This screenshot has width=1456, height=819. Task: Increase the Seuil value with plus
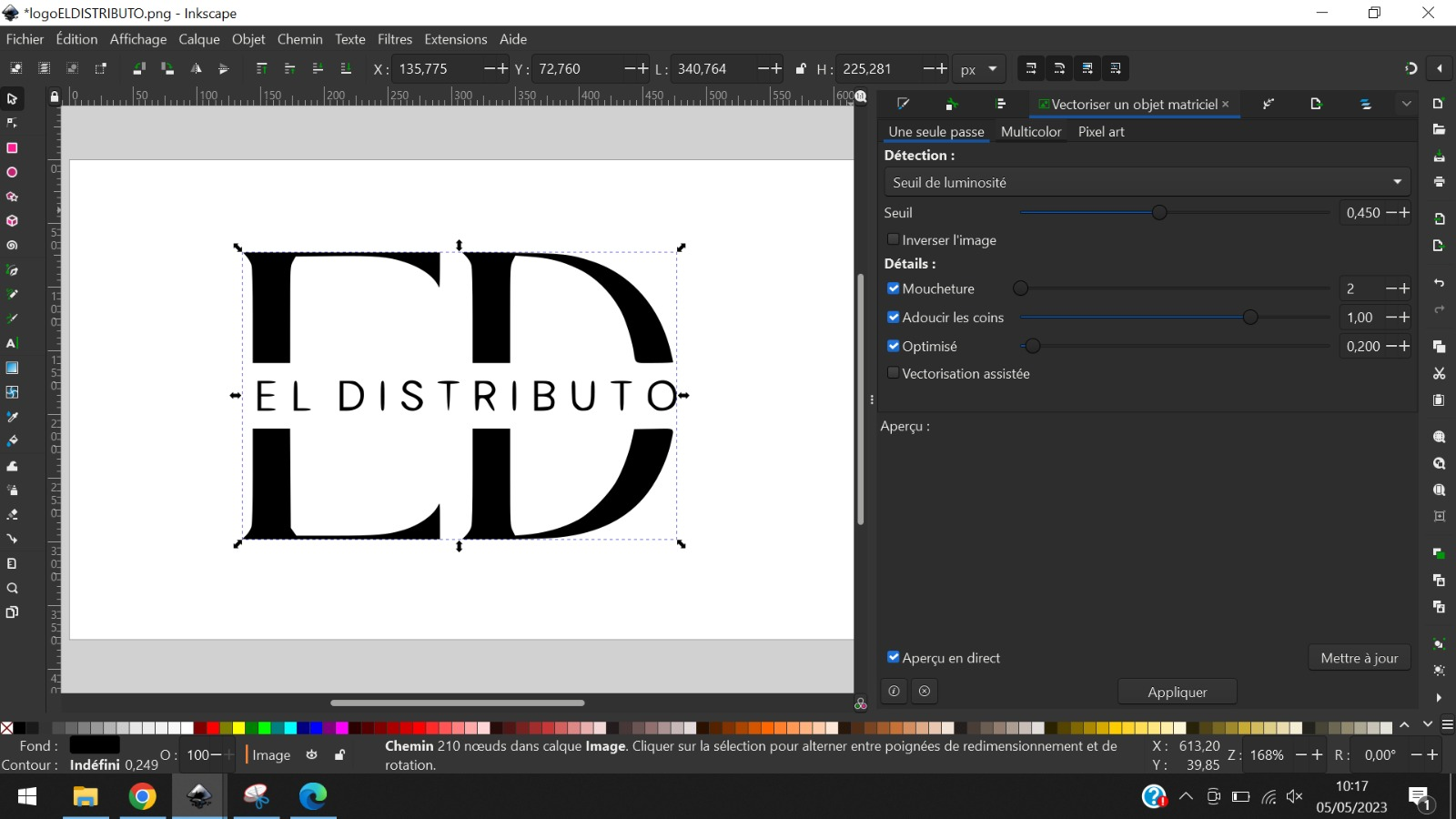1404,212
